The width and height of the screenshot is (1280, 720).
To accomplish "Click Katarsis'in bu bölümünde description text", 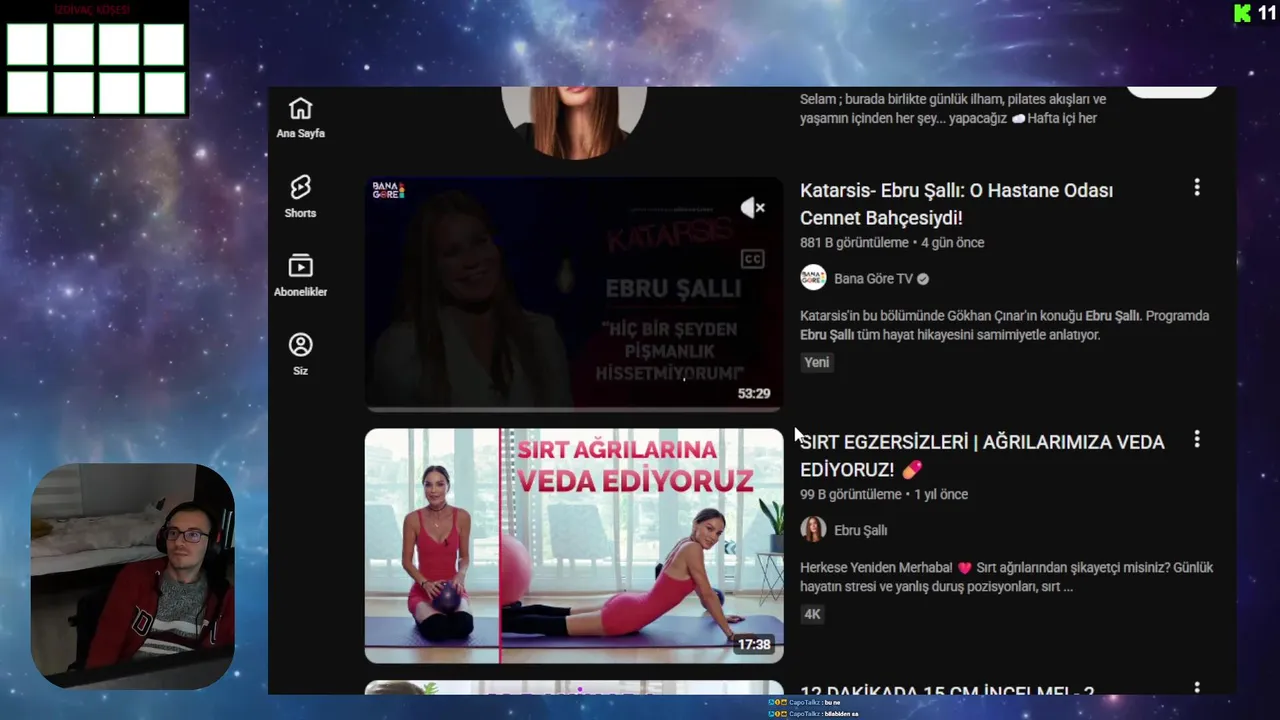I will point(1004,326).
